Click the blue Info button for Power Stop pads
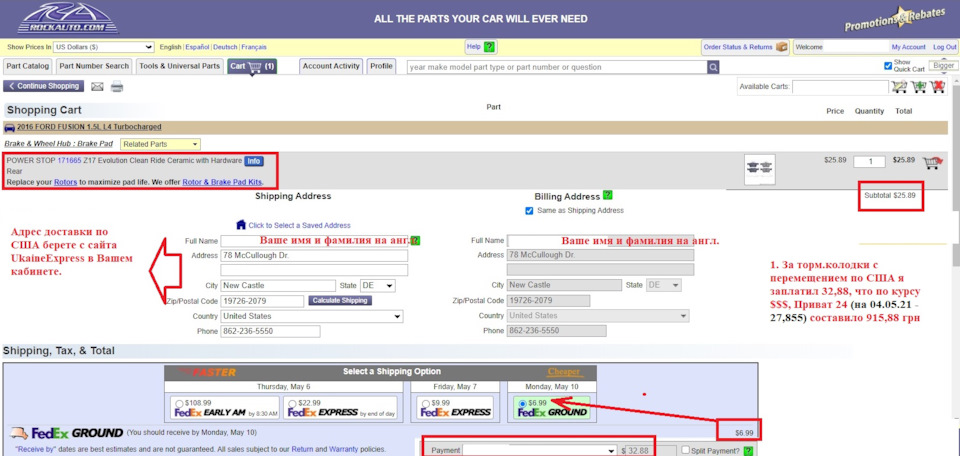 point(253,161)
